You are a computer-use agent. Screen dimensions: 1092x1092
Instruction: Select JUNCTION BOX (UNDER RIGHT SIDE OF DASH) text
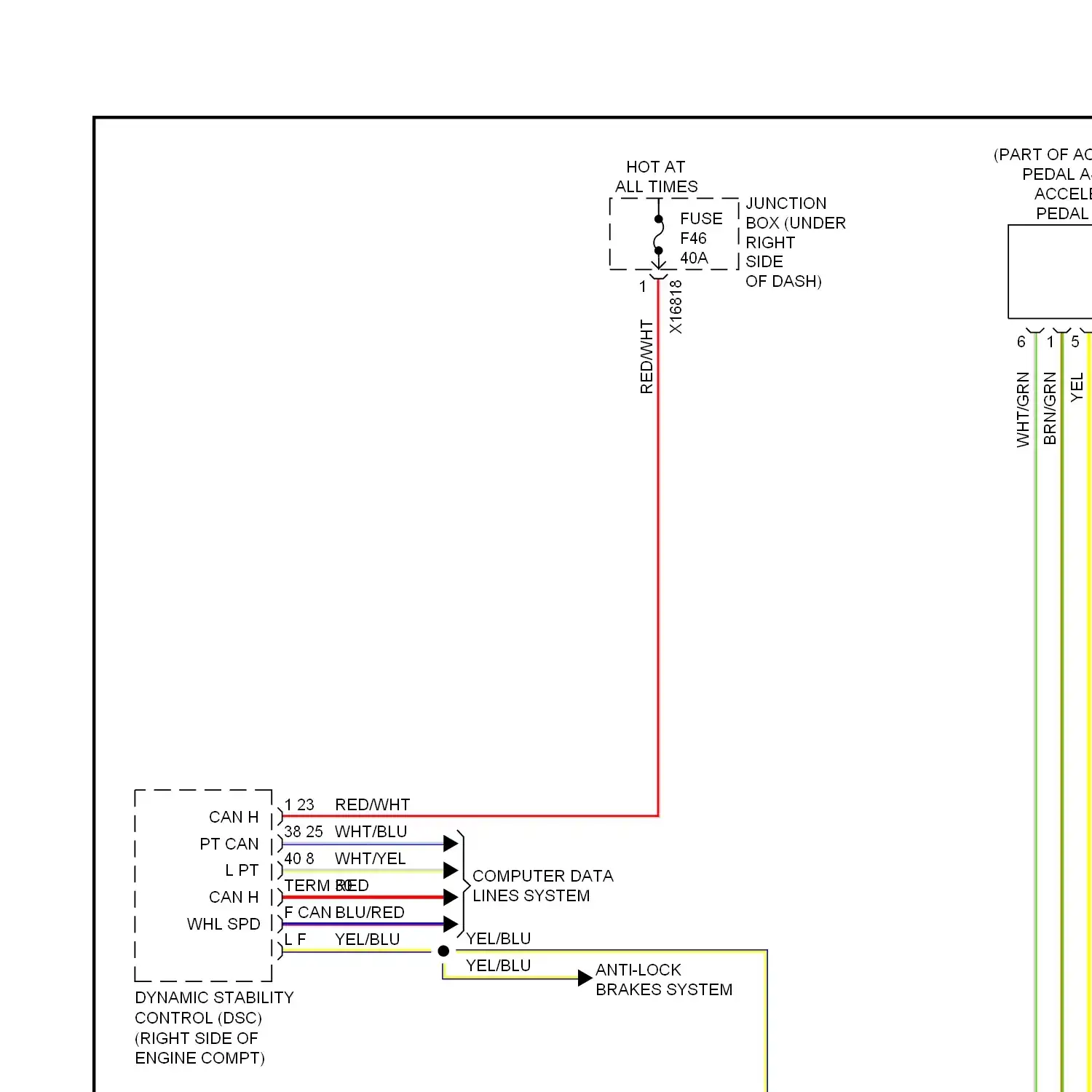pyautogui.click(x=796, y=242)
